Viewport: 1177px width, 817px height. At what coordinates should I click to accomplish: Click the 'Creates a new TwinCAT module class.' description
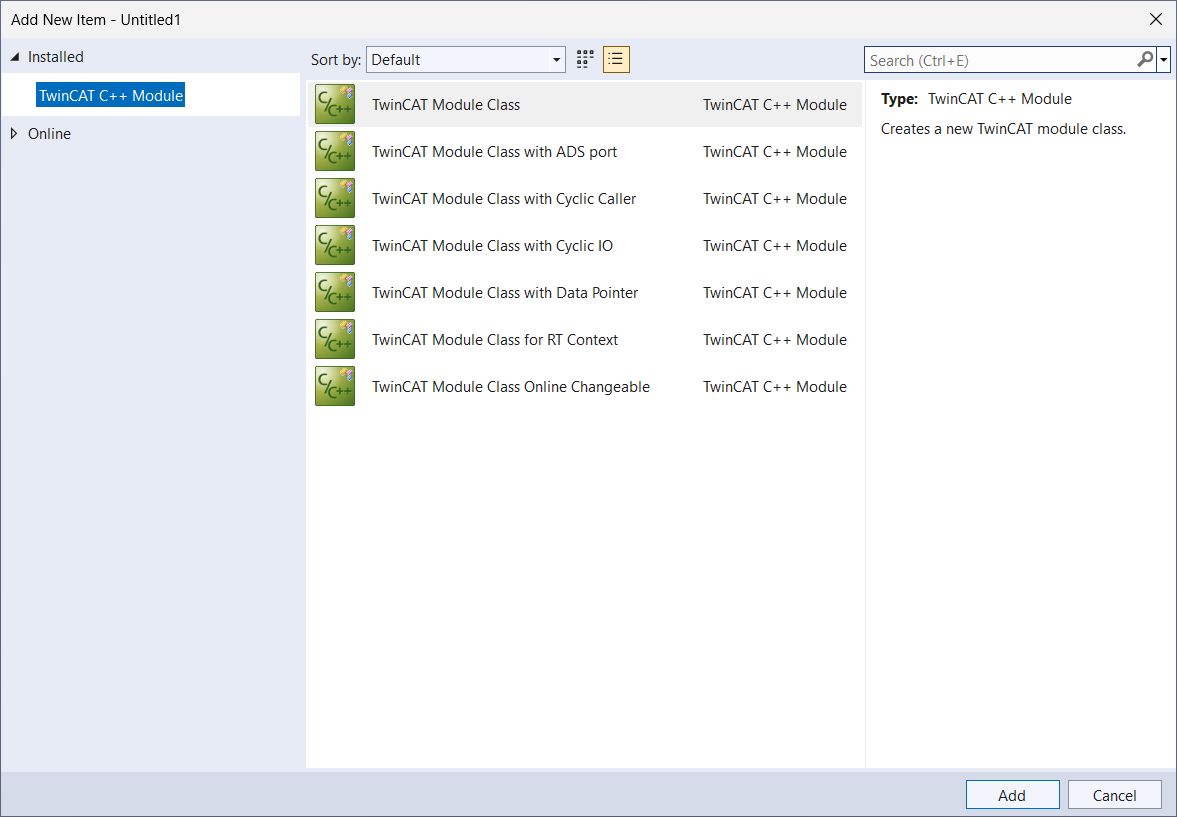[x=1003, y=129]
